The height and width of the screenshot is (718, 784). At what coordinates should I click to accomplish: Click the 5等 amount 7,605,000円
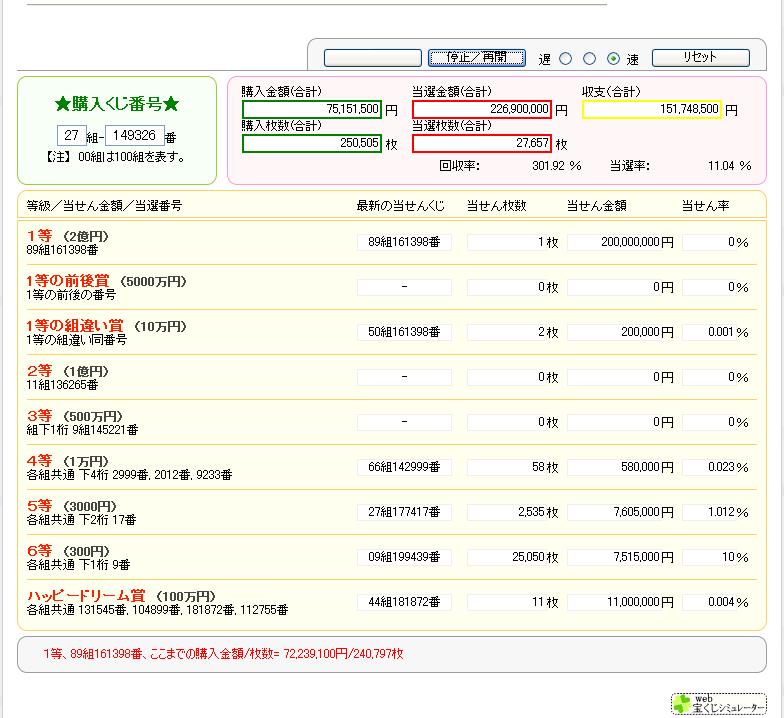tap(621, 512)
